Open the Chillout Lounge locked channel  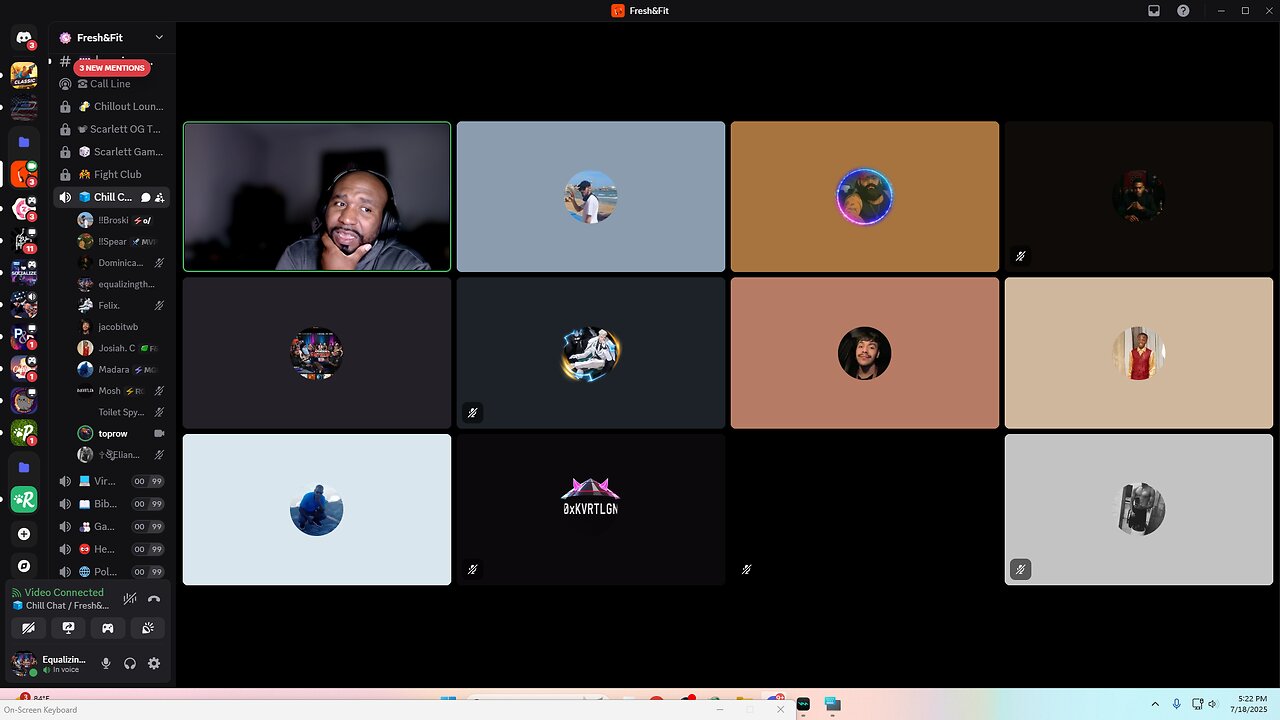(111, 106)
